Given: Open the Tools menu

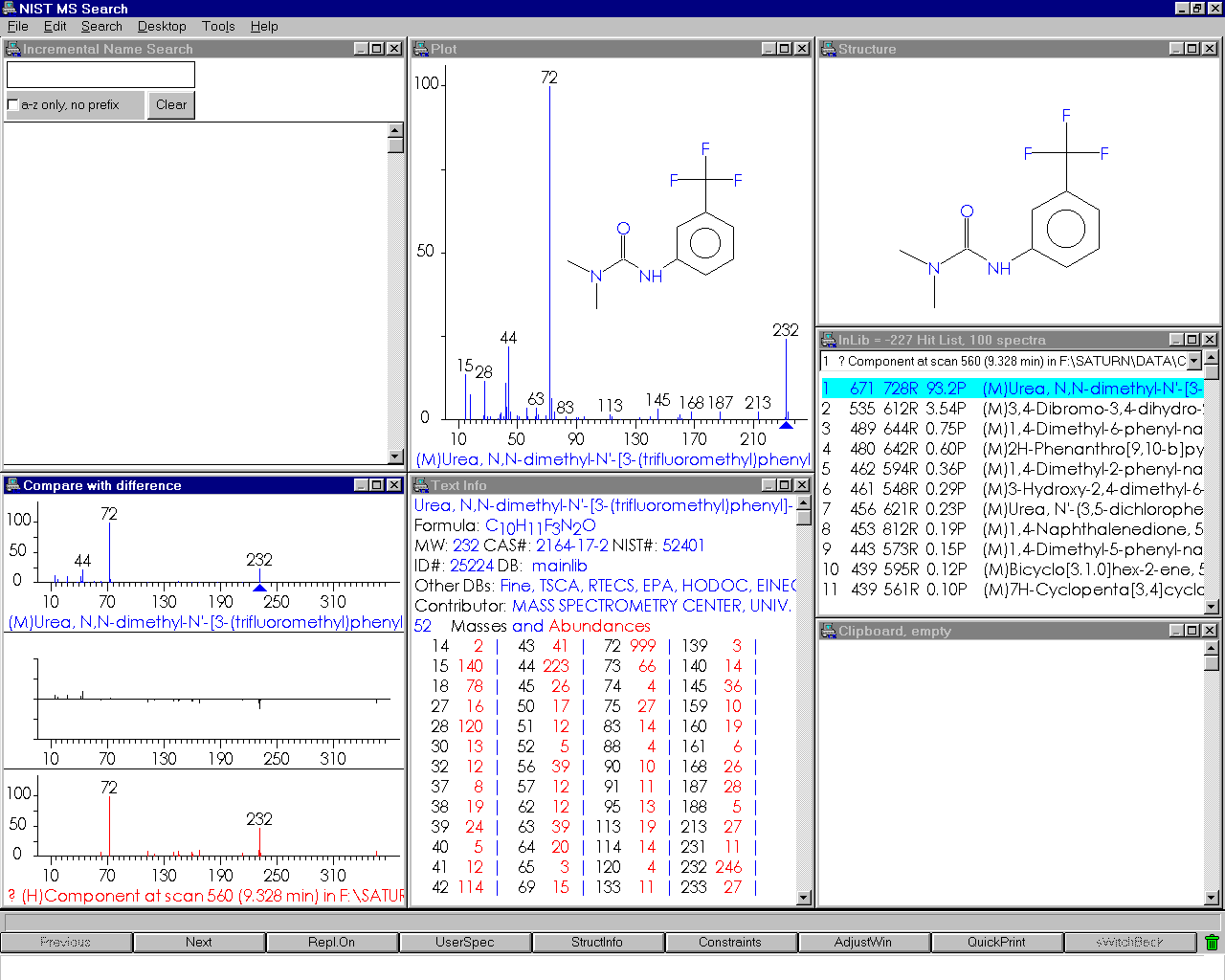Looking at the screenshot, I should (218, 27).
